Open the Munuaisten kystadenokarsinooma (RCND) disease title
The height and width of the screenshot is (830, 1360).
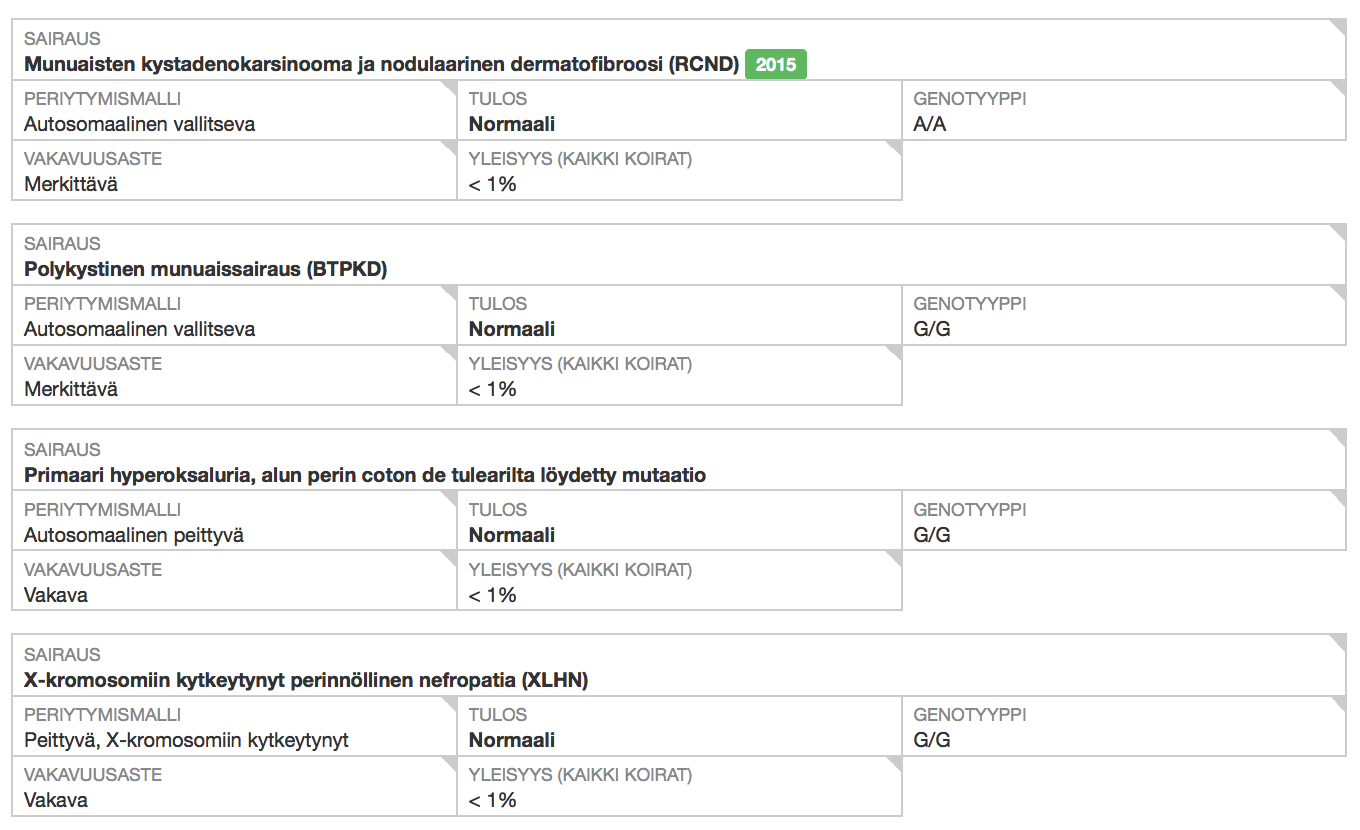[381, 65]
